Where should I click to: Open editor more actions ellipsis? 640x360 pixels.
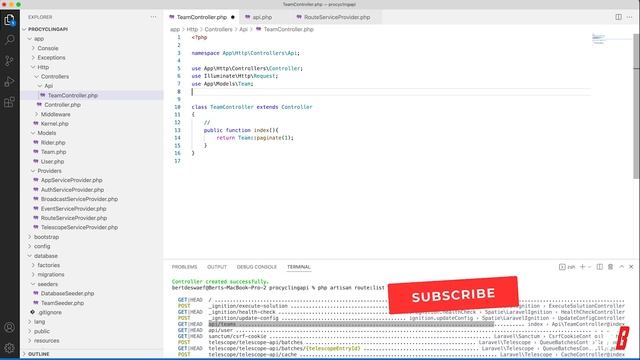point(630,17)
